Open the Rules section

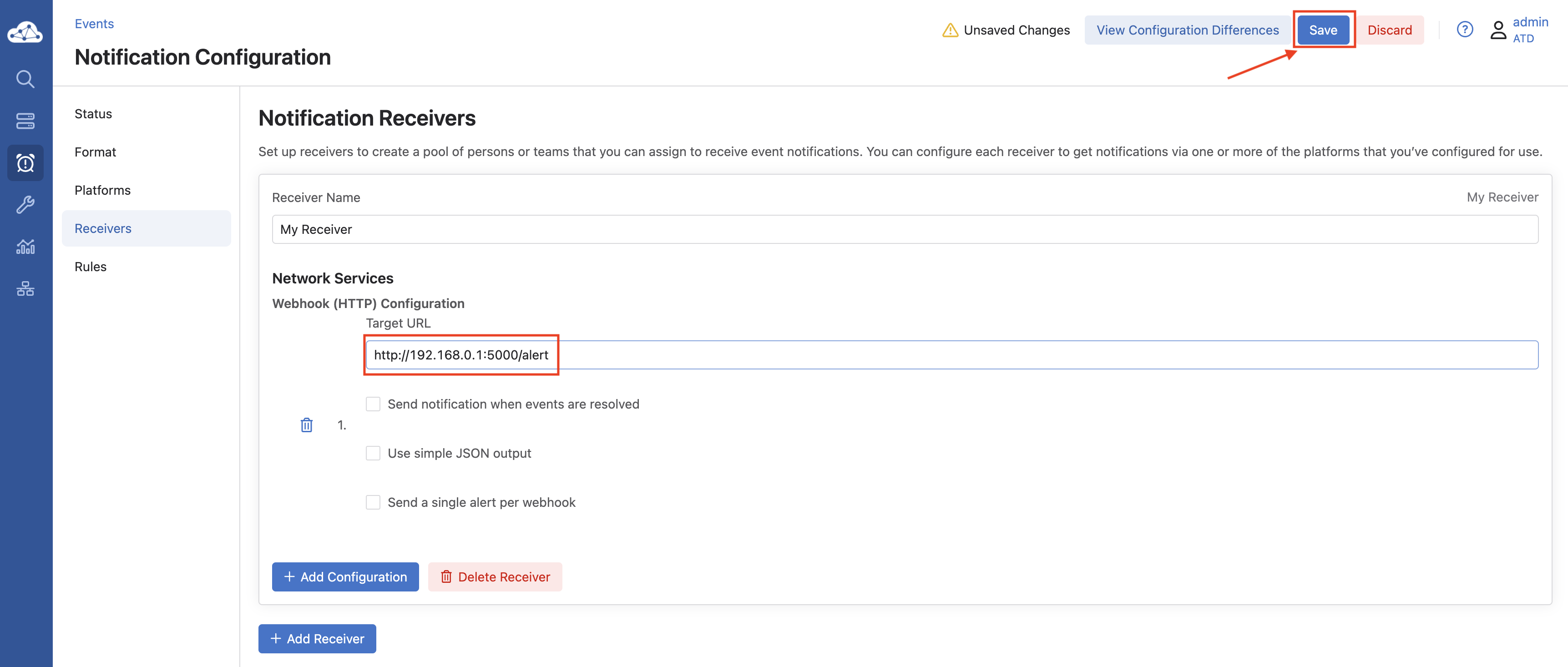tap(90, 267)
